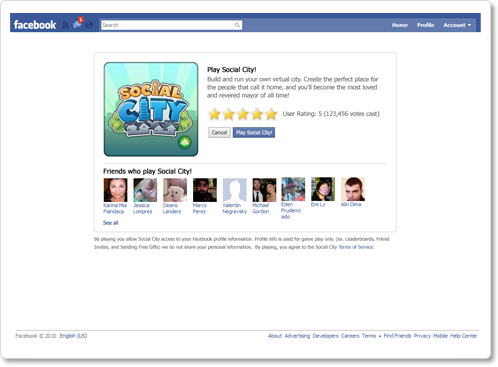Viewport: 498px width, 367px height.
Task: Click the search magnifier icon
Action: [x=237, y=25]
